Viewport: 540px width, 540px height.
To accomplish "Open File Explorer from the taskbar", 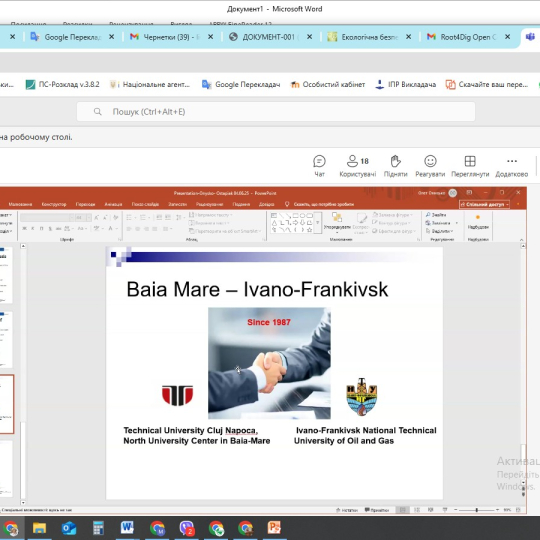I will [39, 528].
